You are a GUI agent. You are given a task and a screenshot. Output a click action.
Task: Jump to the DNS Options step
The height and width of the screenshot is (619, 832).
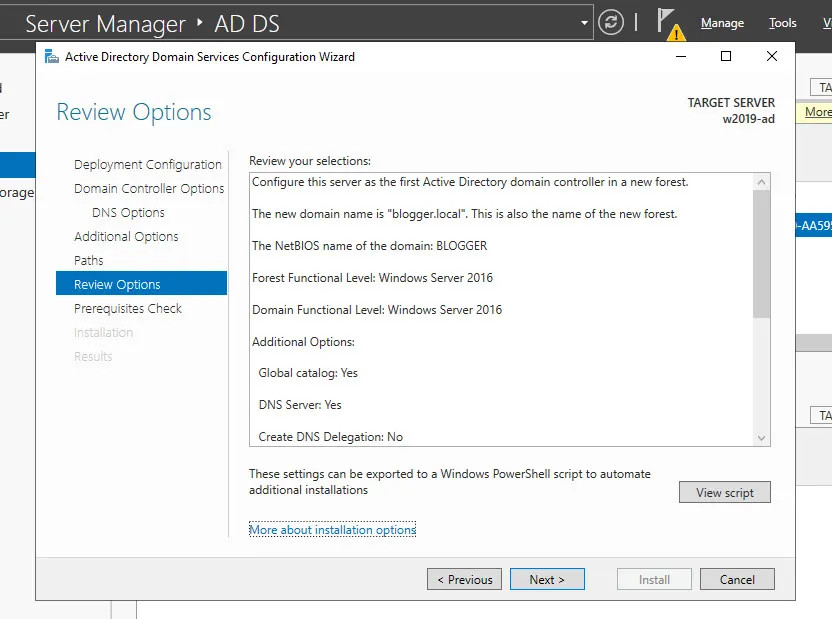click(128, 213)
